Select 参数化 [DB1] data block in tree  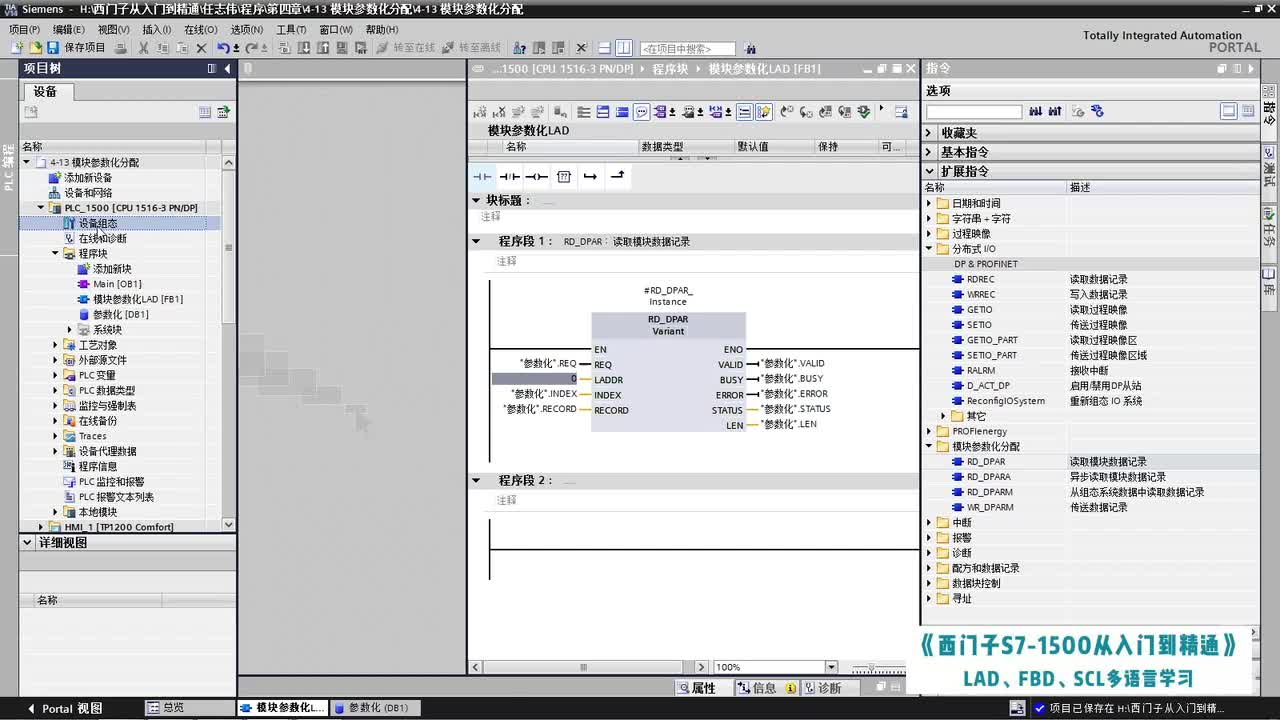click(x=121, y=314)
